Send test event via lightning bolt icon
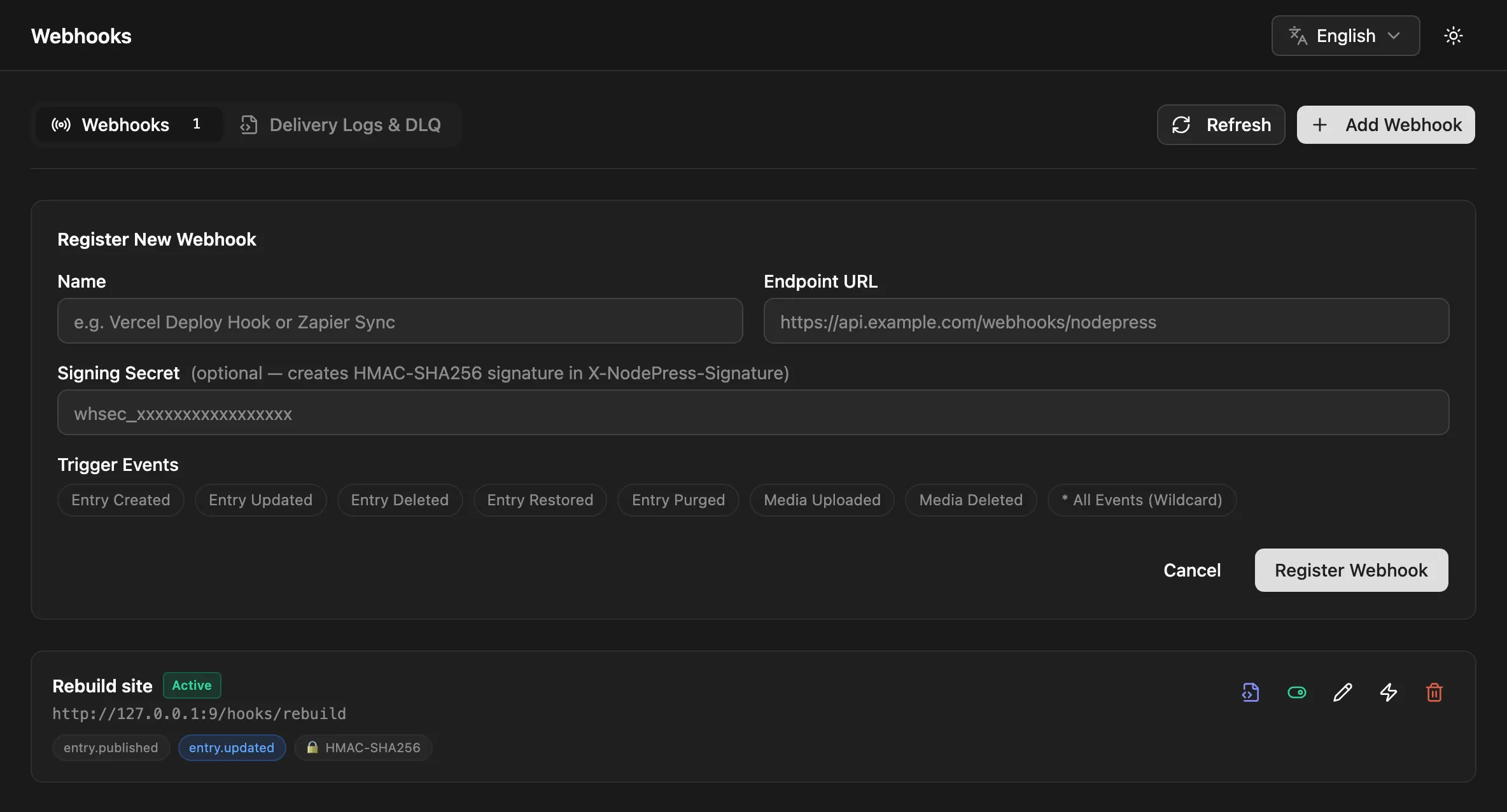 coord(1388,692)
